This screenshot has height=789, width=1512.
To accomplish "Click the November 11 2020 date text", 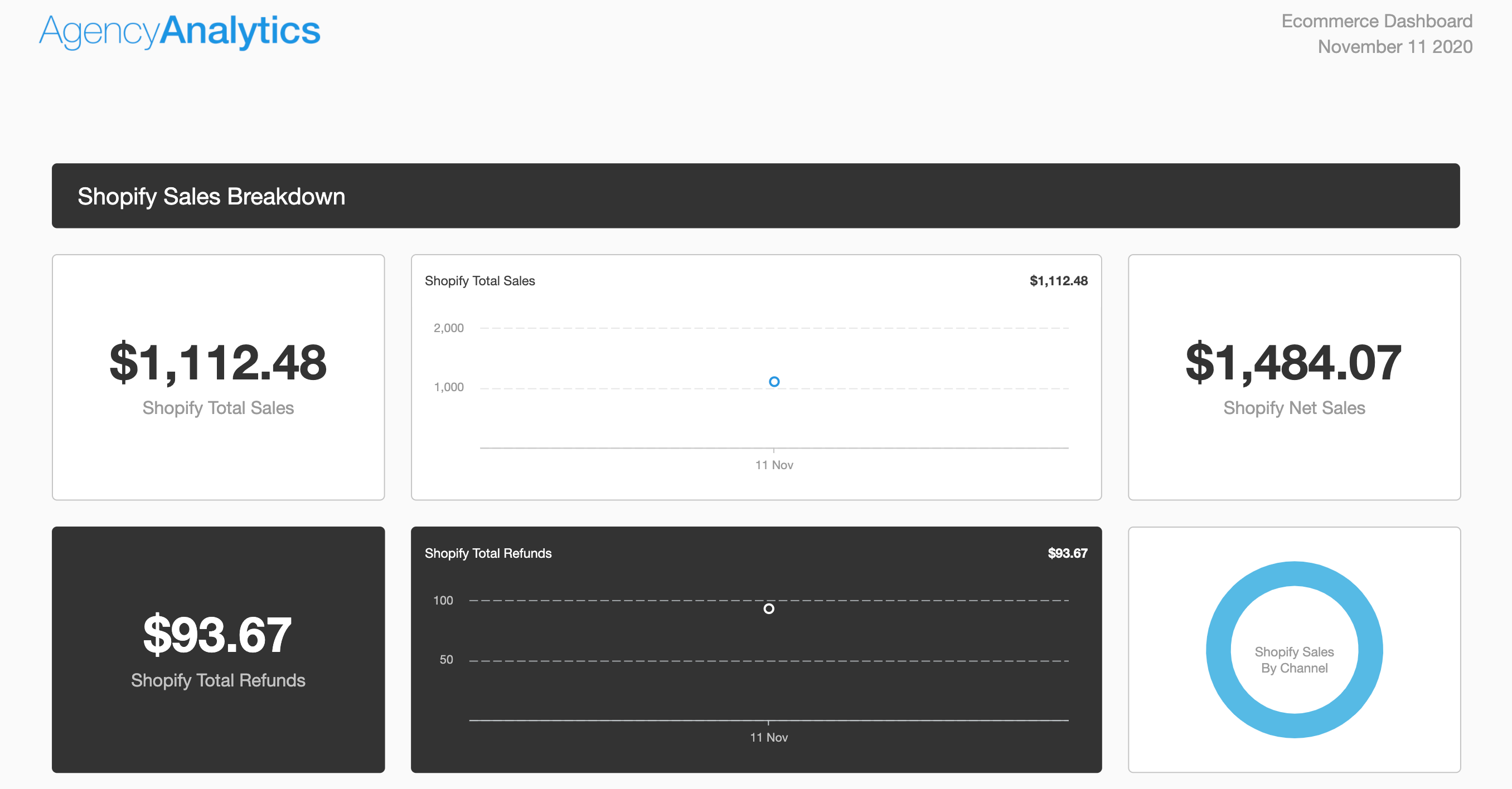I will (x=1394, y=47).
